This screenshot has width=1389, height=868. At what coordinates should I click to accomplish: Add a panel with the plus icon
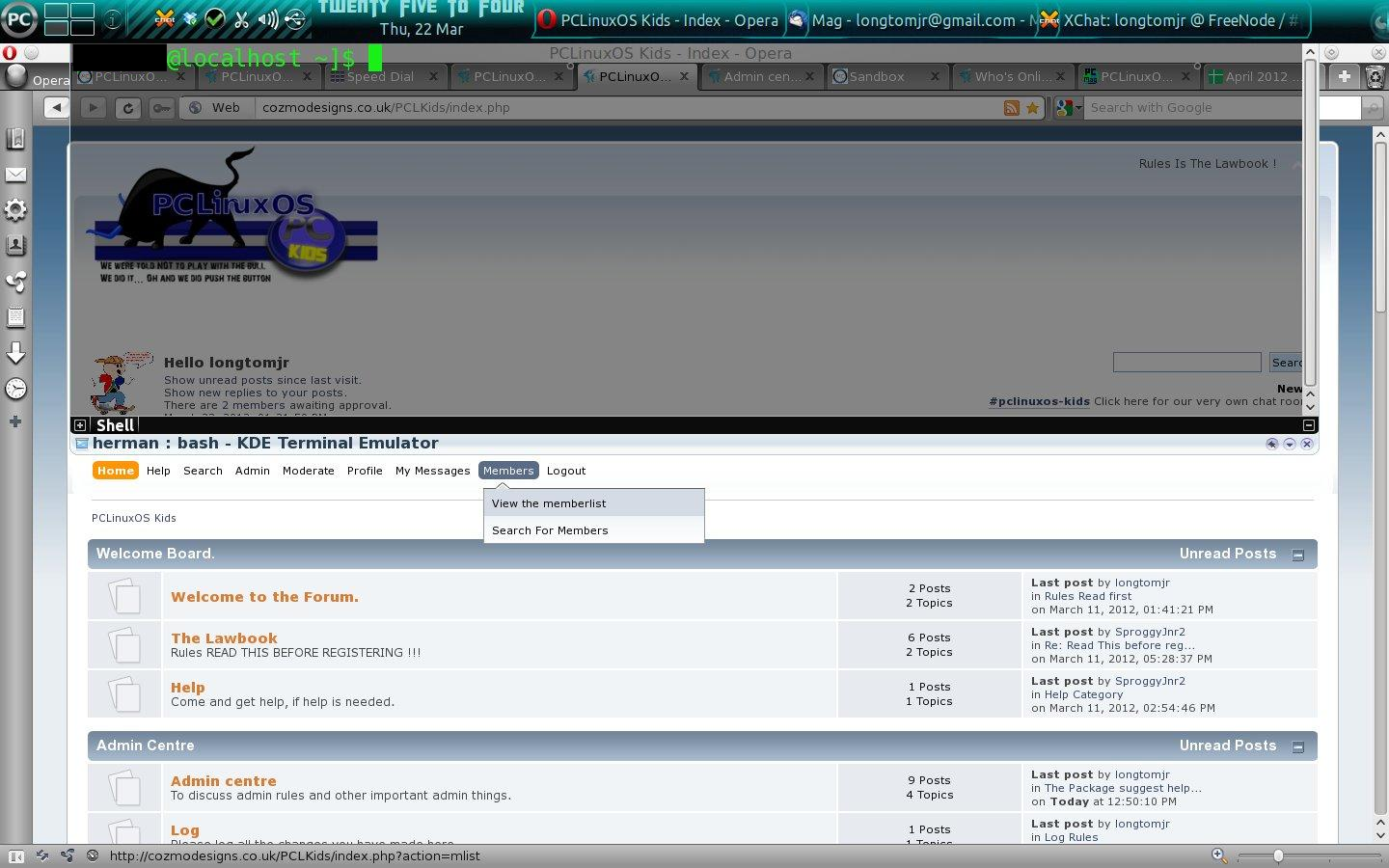tap(15, 421)
